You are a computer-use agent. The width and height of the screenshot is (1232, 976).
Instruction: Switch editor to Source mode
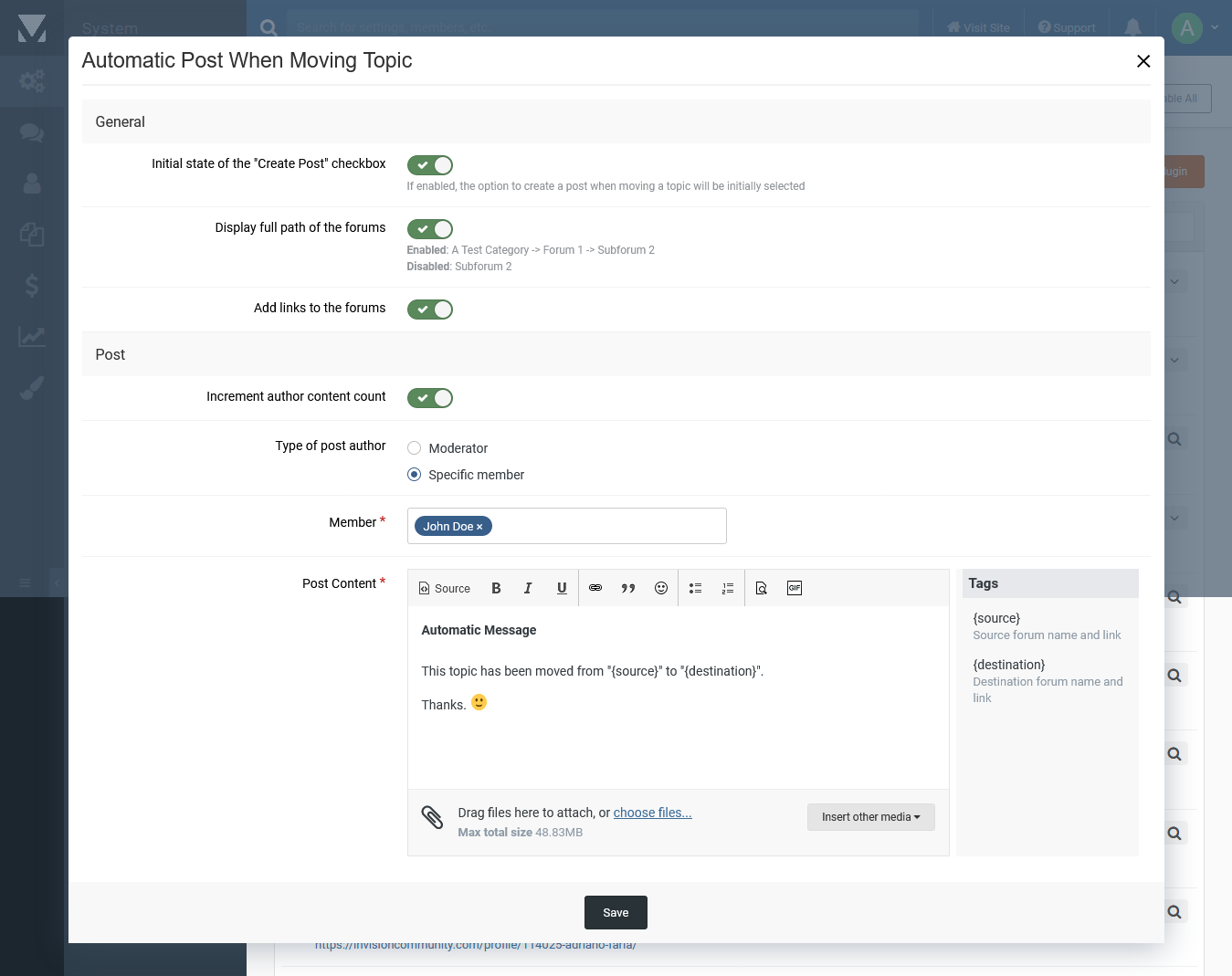(445, 588)
